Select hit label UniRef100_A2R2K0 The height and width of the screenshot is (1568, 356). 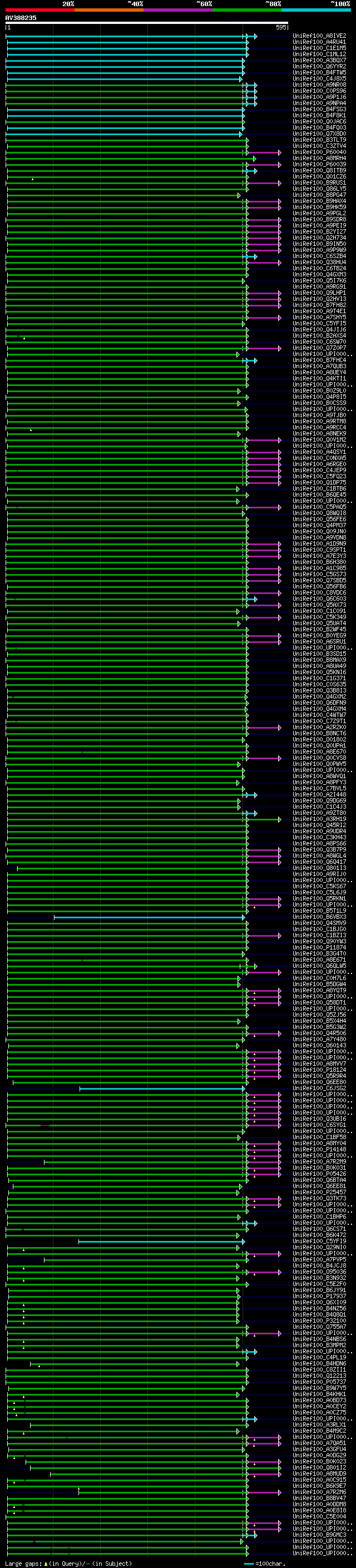319,728
